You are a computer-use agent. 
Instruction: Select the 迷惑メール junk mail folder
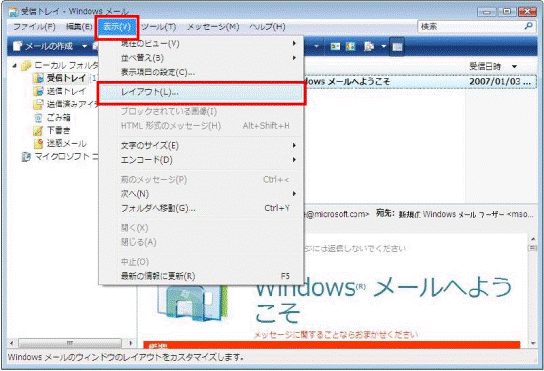(60, 143)
